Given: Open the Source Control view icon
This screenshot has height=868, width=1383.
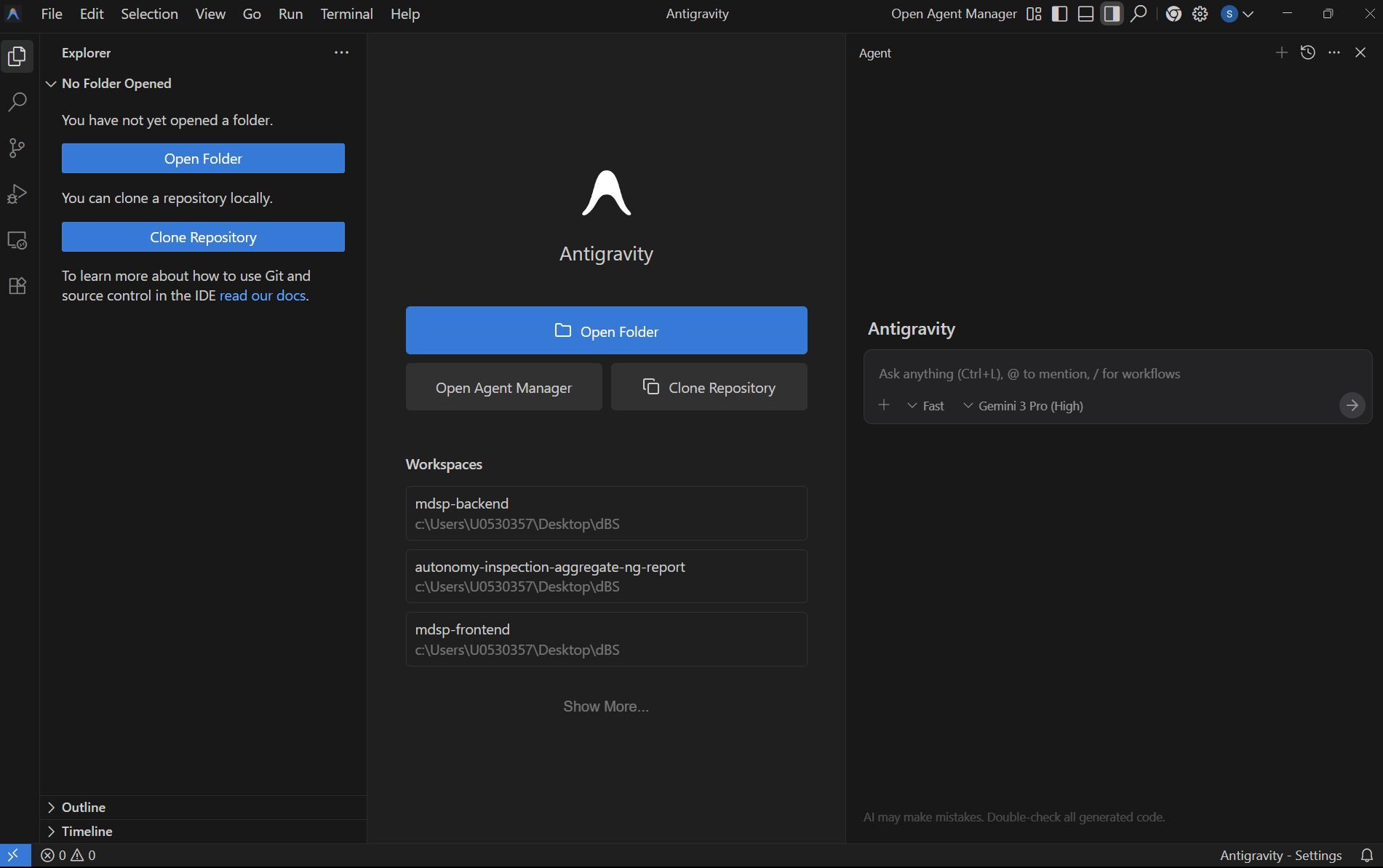Looking at the screenshot, I should tap(17, 148).
